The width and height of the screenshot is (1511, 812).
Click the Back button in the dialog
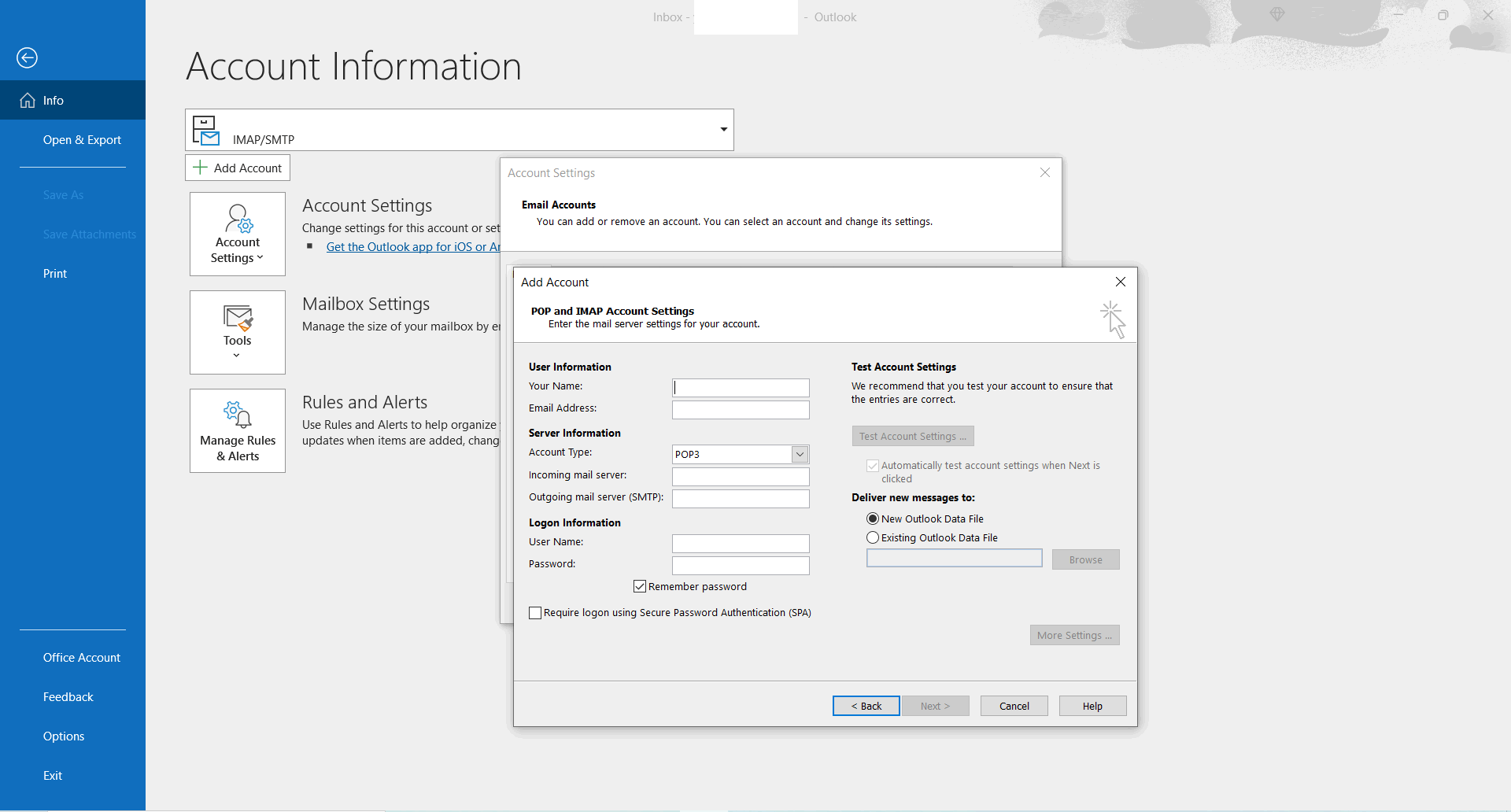[866, 707]
